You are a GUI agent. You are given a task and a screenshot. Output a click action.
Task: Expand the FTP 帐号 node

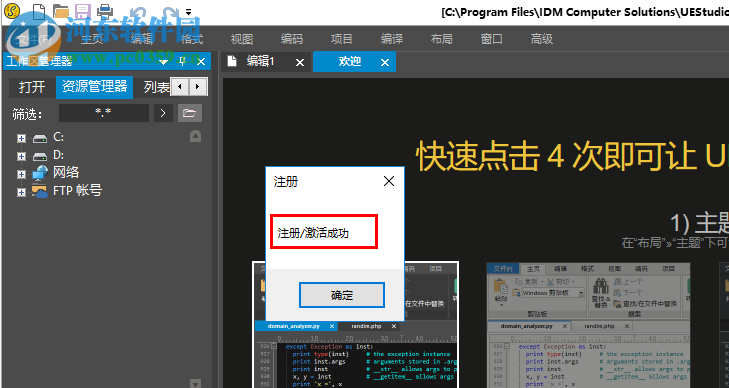[x=21, y=192]
